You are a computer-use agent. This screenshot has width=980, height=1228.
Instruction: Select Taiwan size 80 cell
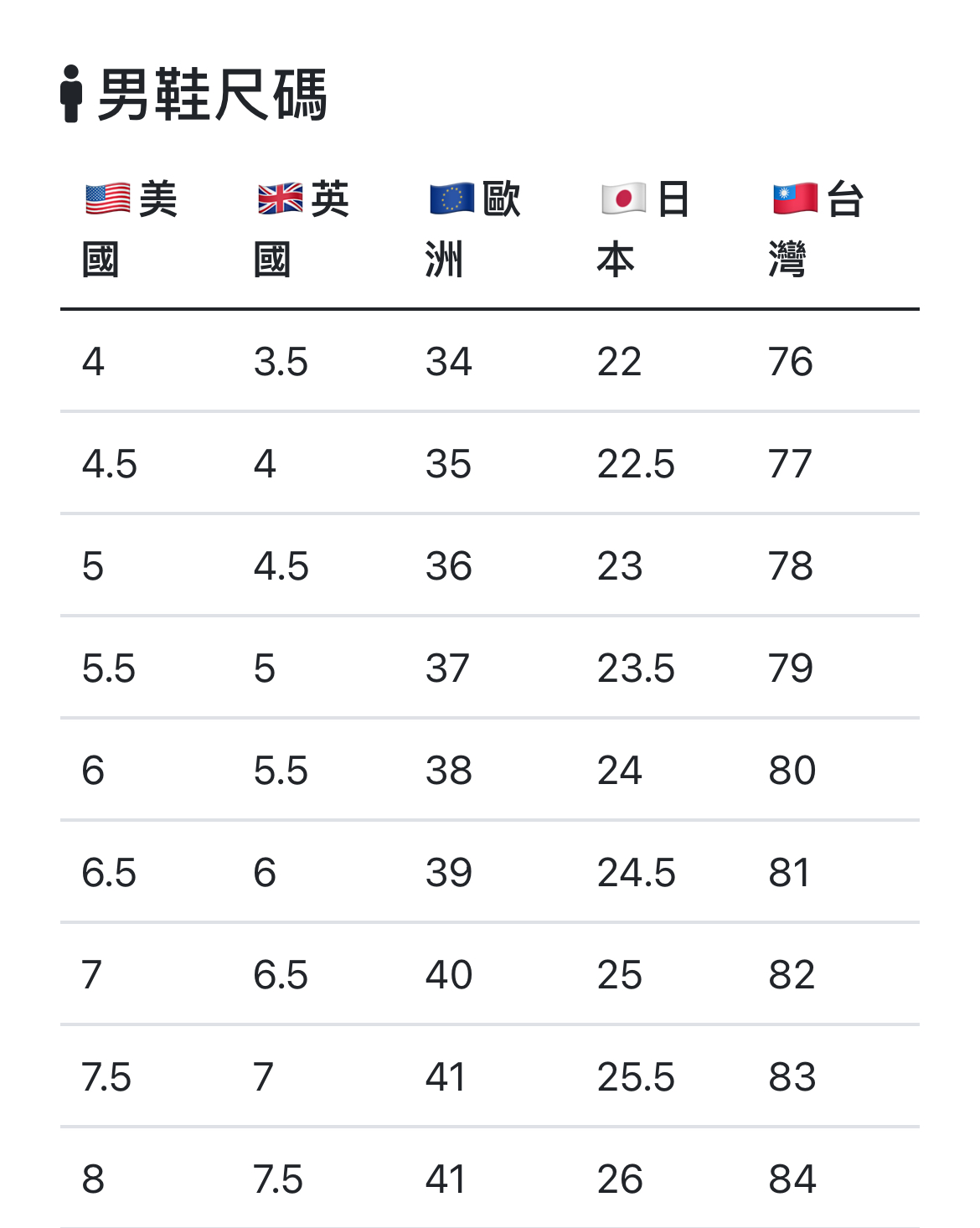(792, 771)
